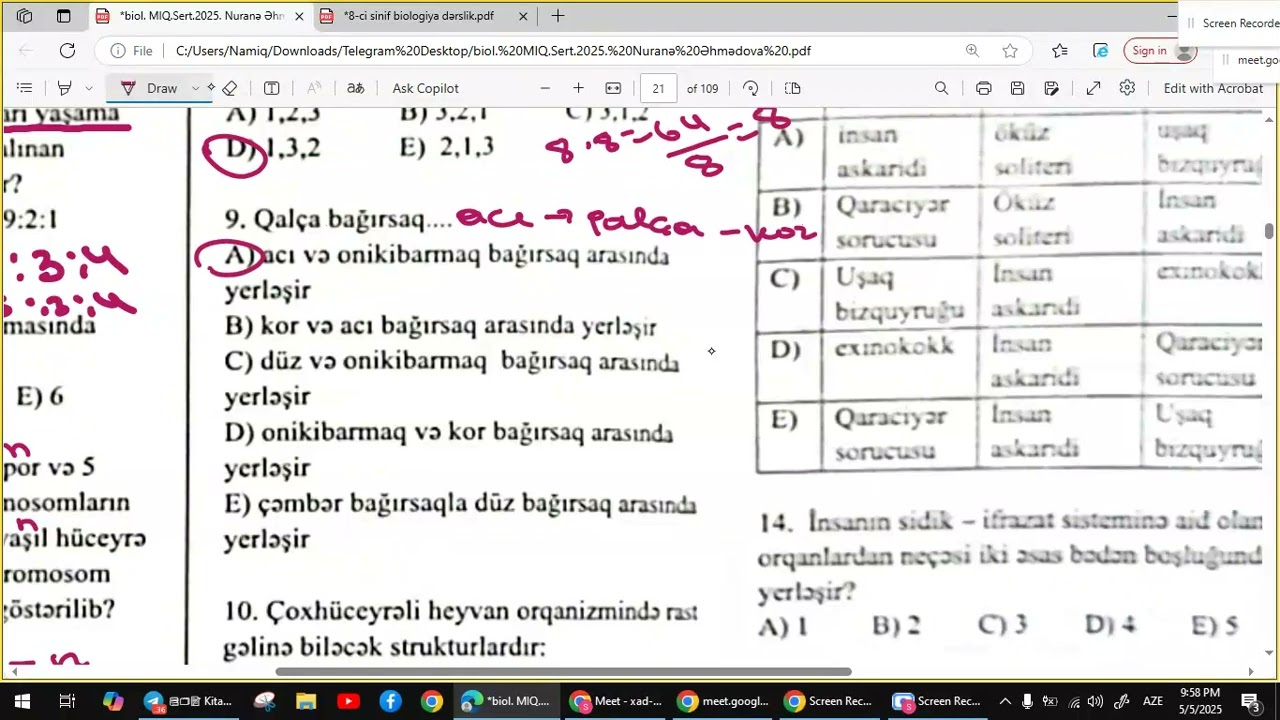
Task: Click the volume speaker tray icon
Action: 1095,701
